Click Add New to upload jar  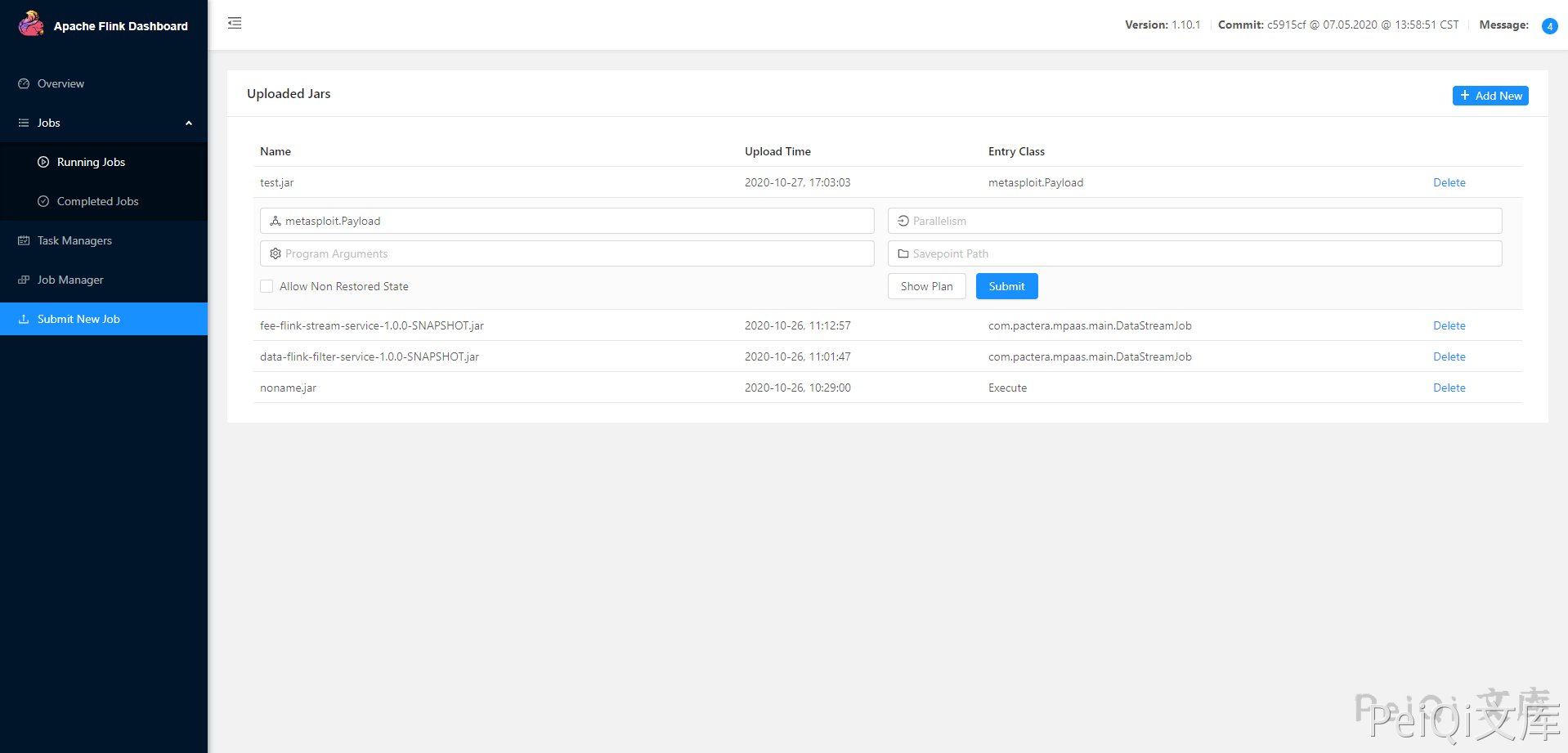pyautogui.click(x=1490, y=96)
